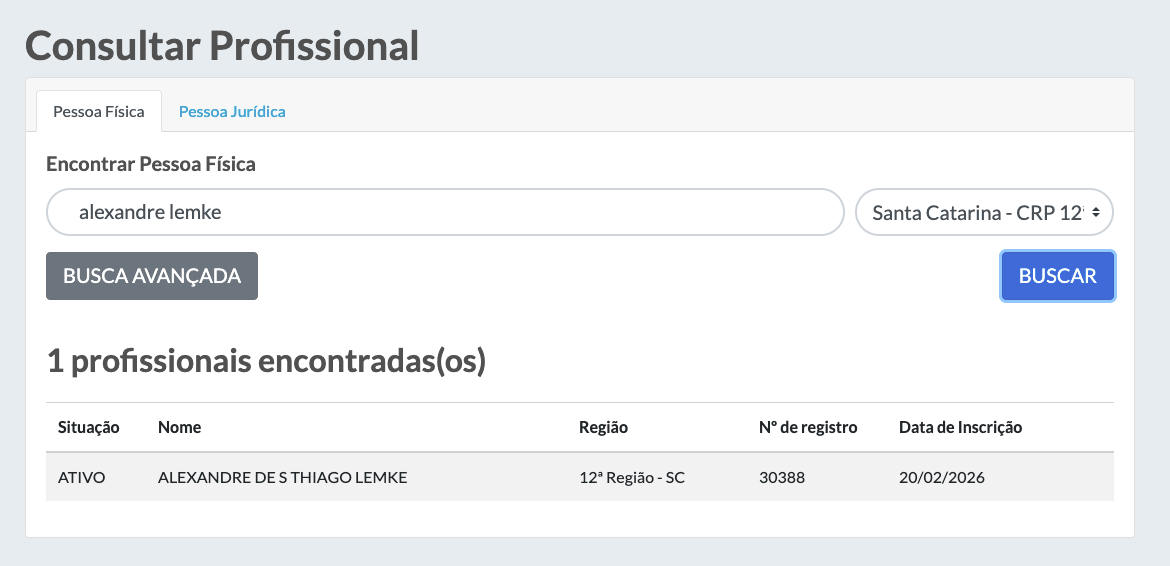Open the Pessoa Jurídica tab

232,111
